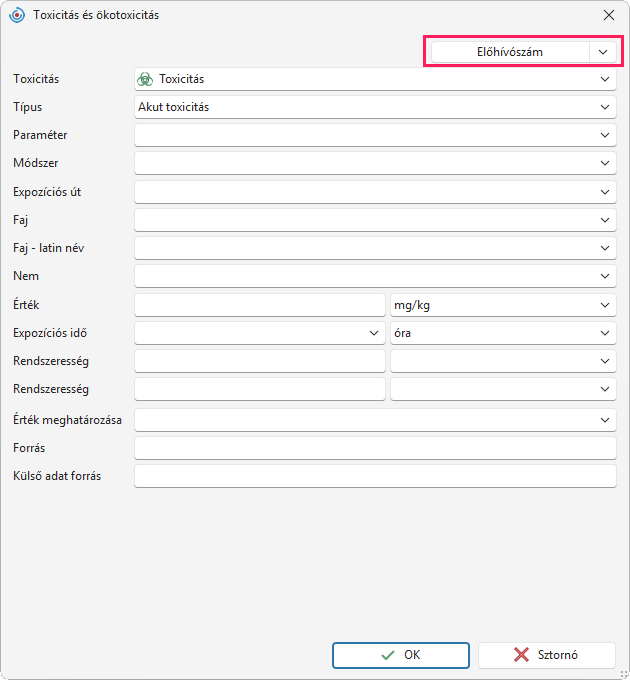Viewport: 630px width, 680px height.
Task: Click the second Rendszeresség input field
Action: pyautogui.click(x=260, y=389)
